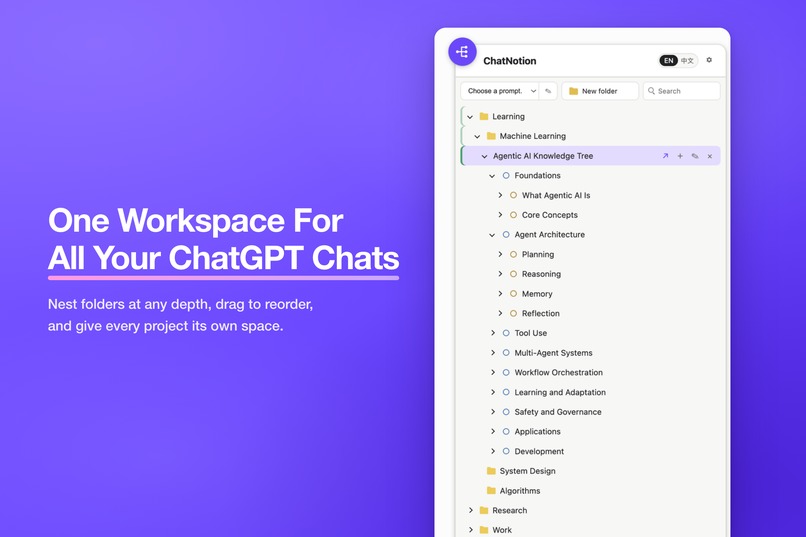Click the New folder button's folder icon

click(x=574, y=91)
